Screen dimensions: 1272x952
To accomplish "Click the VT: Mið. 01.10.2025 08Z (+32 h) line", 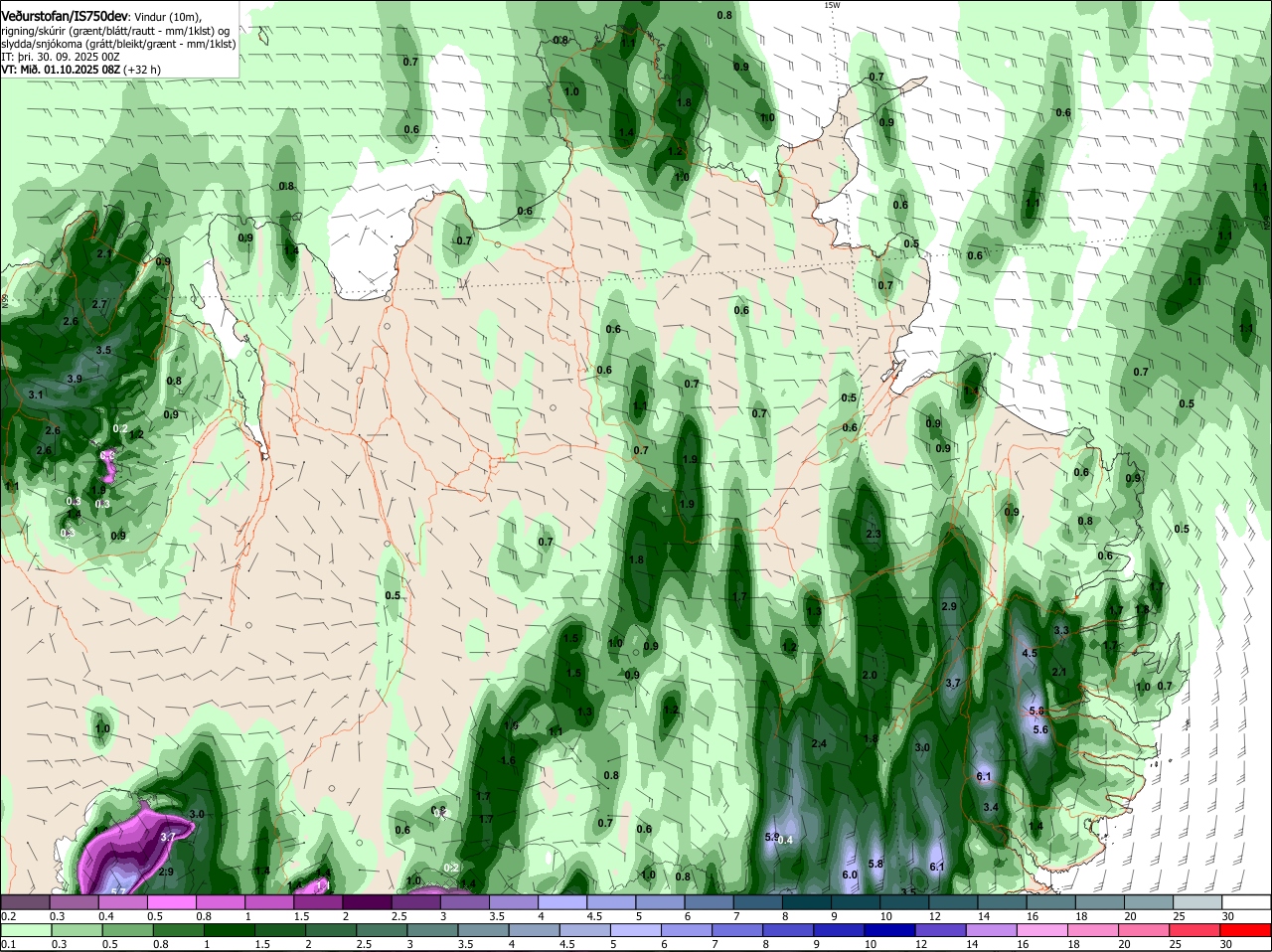I will coord(80,70).
